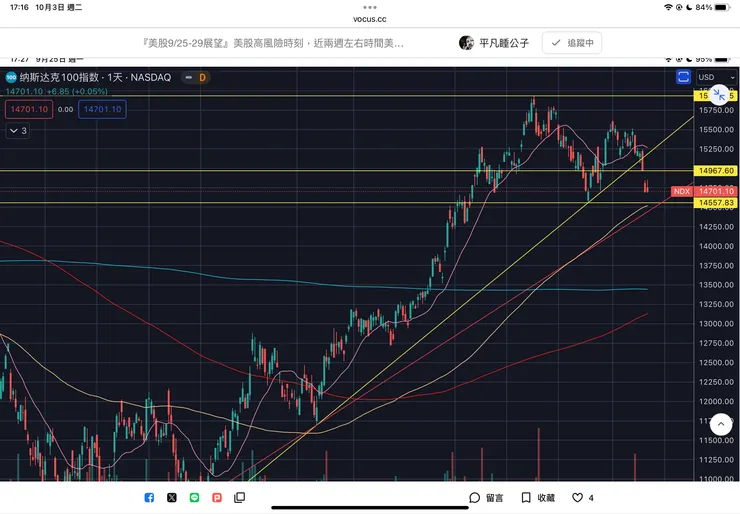Tap the scroll-to-top arrow button
740x514 pixels.
point(721,424)
